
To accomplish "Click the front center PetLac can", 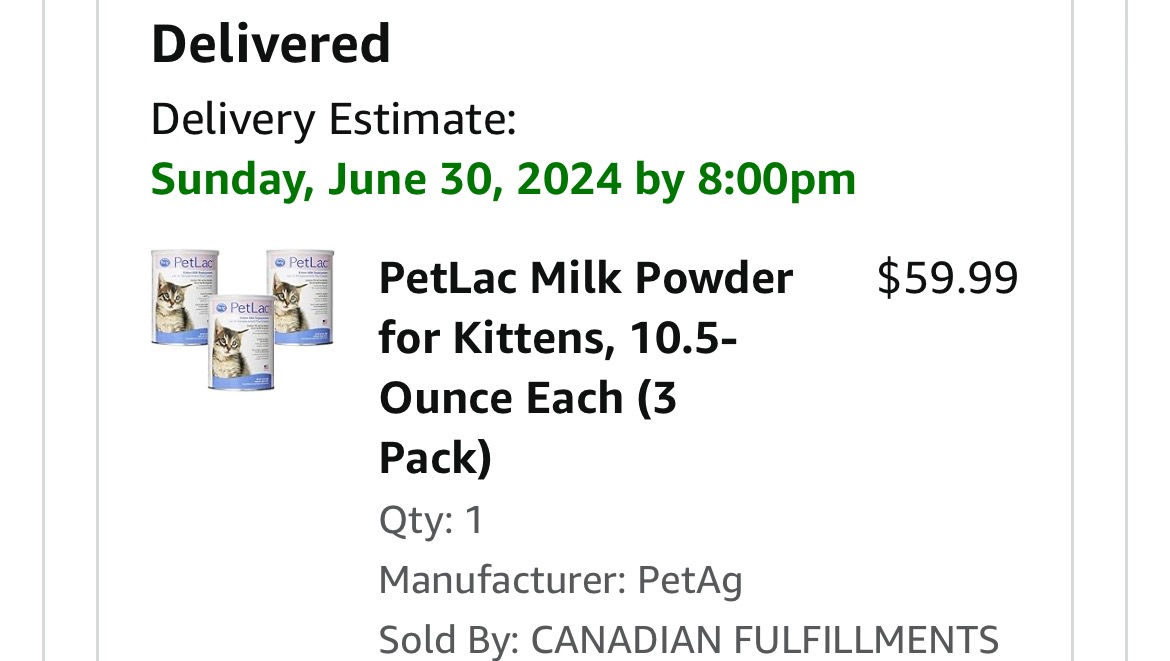I will [x=241, y=342].
